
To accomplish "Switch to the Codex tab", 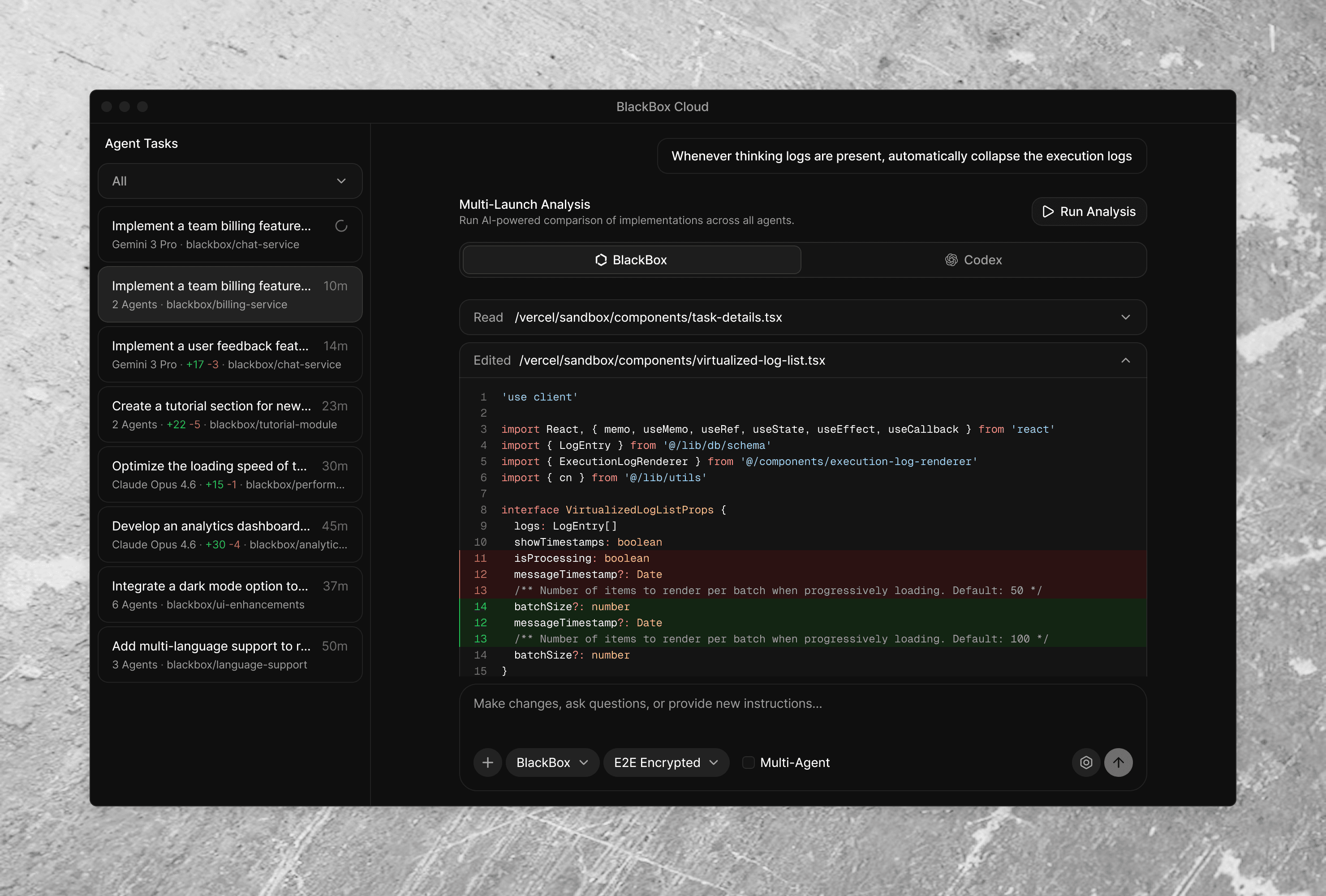I will (x=973, y=260).
